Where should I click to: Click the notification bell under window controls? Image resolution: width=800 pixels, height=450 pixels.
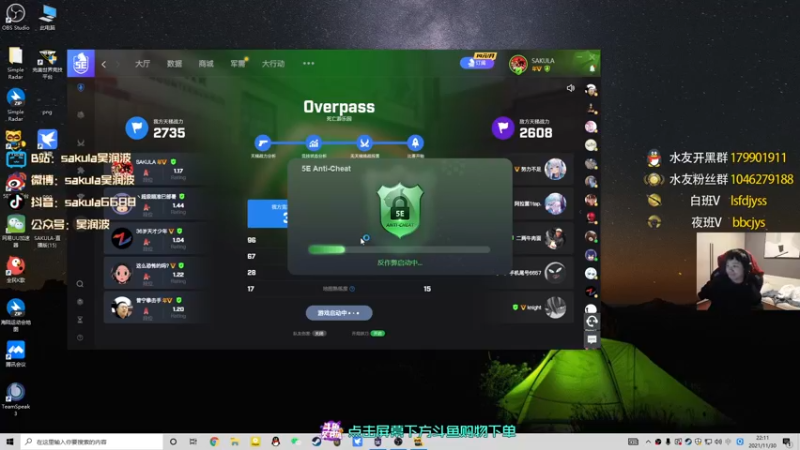592,68
